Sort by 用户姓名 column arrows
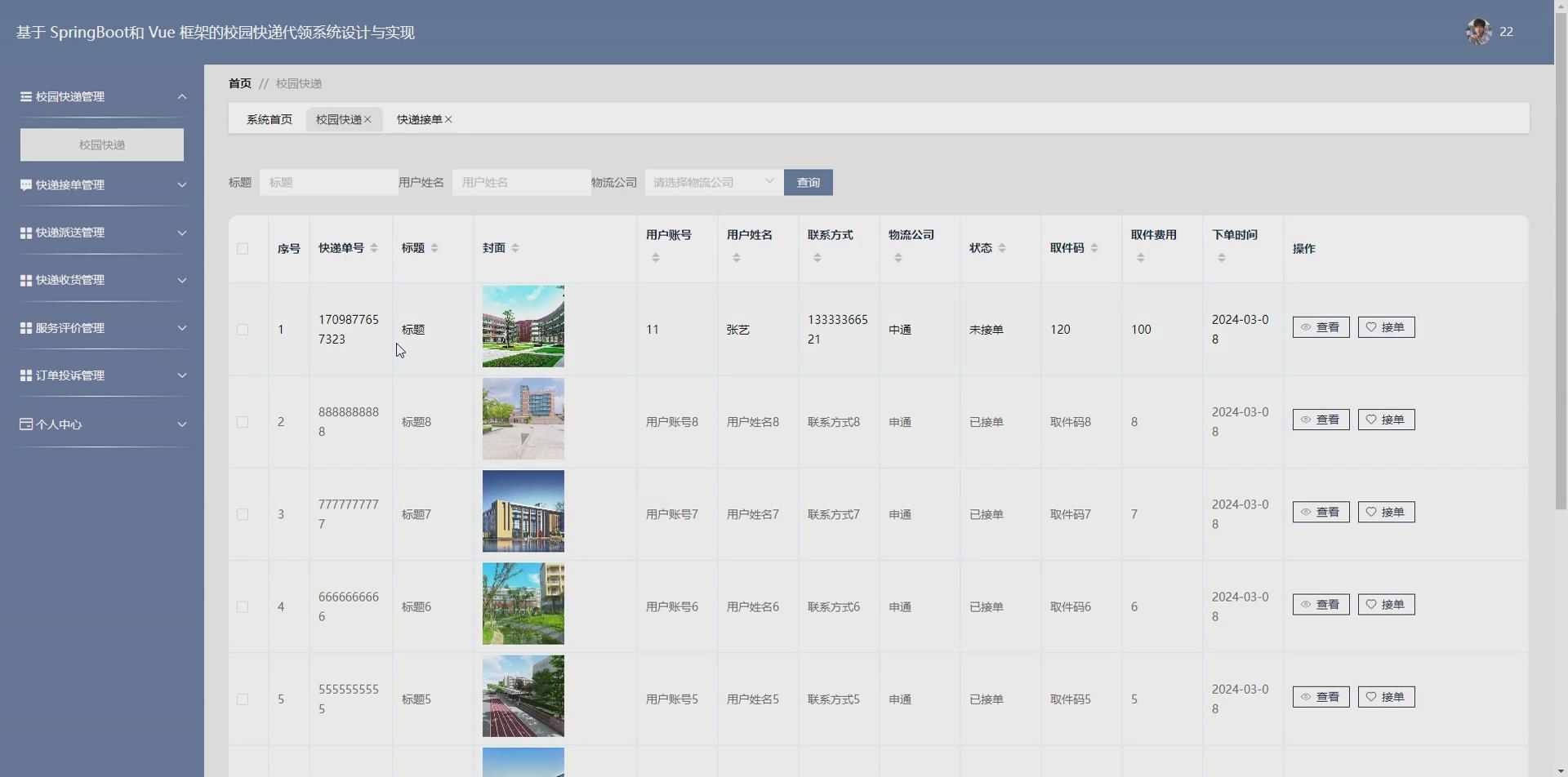Image resolution: width=1568 pixels, height=777 pixels. click(x=737, y=258)
